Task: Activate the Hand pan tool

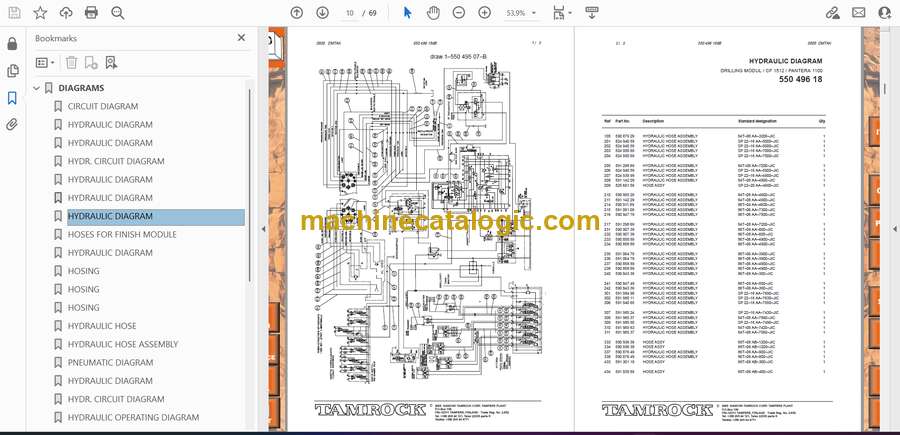Action: click(x=433, y=13)
